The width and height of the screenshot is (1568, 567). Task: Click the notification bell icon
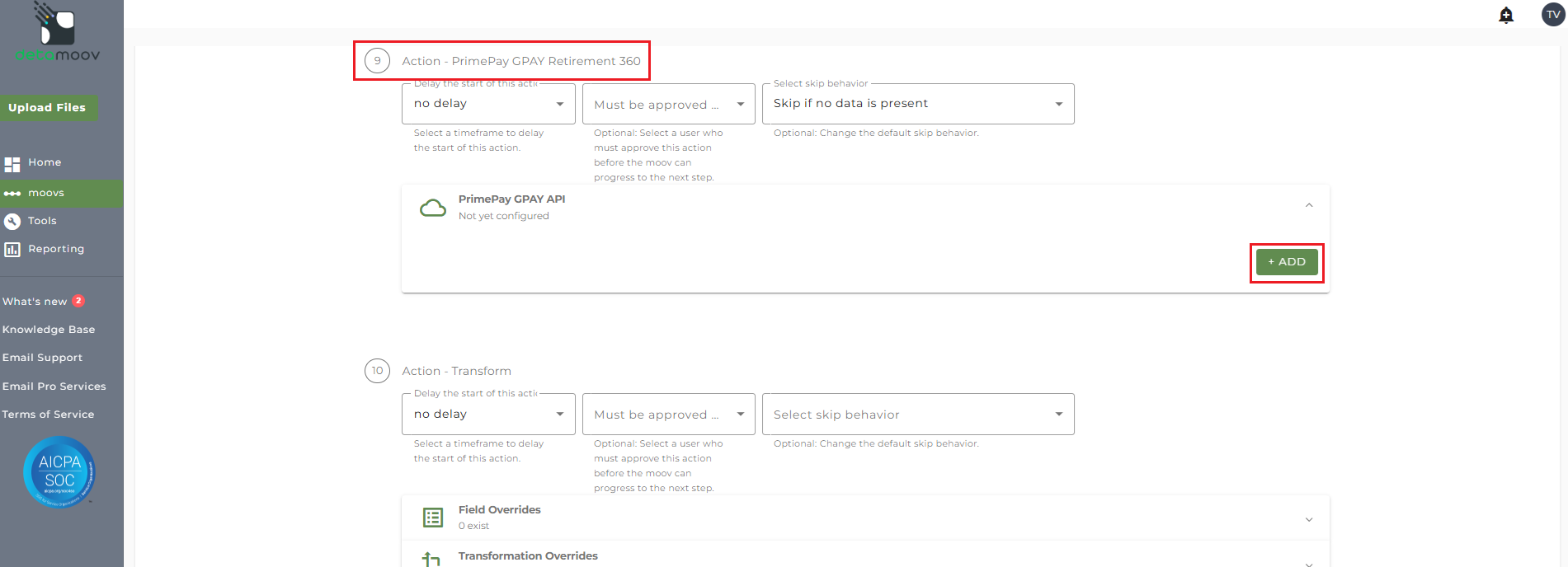1506,16
